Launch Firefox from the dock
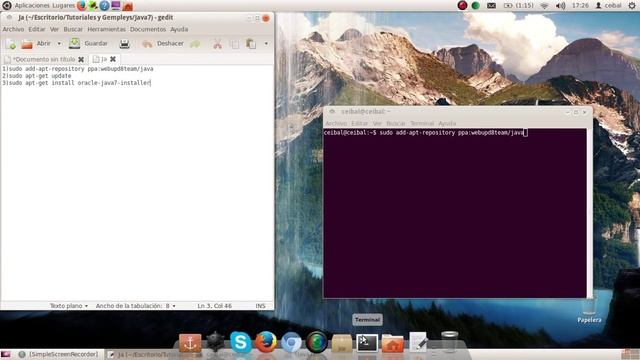This screenshot has height=360, width=640. pyautogui.click(x=266, y=342)
